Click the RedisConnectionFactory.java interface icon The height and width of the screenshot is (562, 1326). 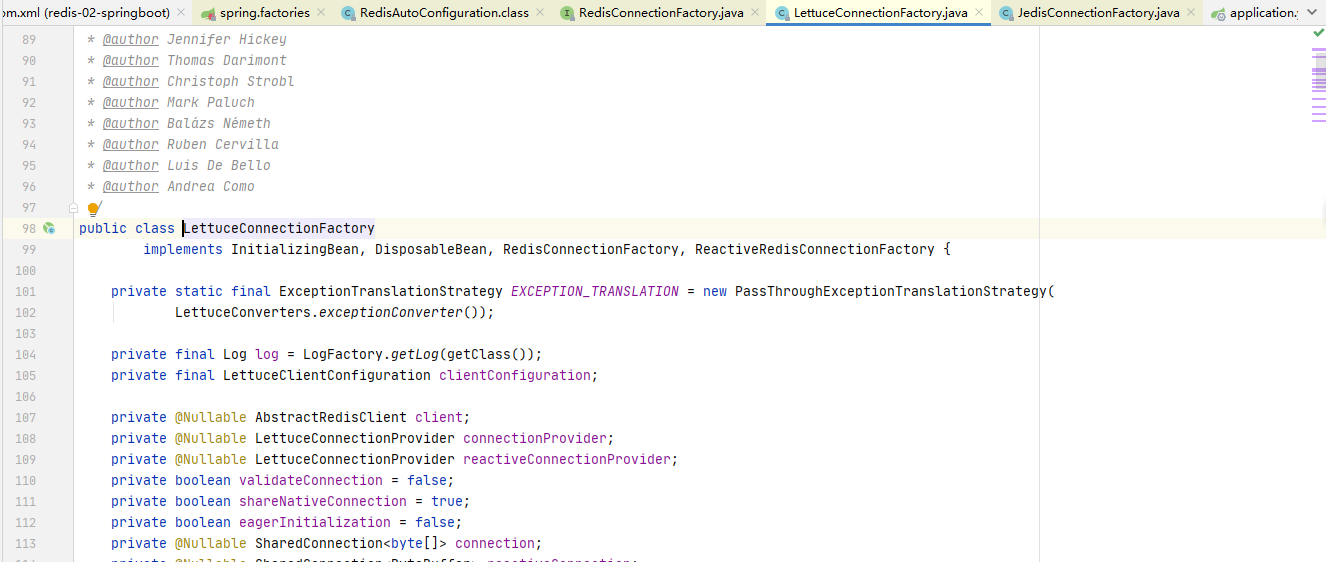(567, 13)
